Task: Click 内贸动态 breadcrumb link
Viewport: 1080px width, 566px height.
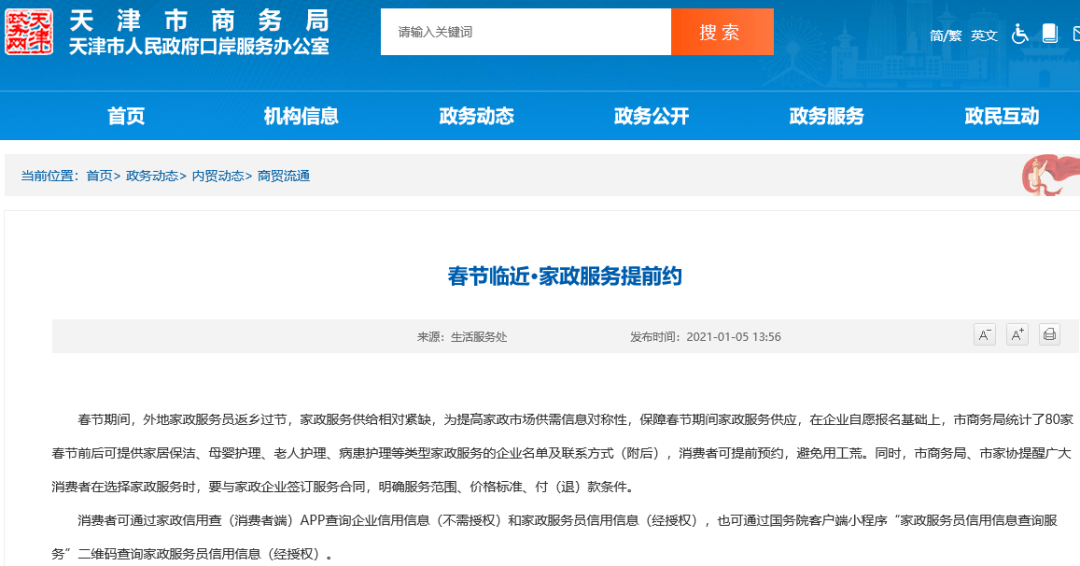Action: point(217,176)
